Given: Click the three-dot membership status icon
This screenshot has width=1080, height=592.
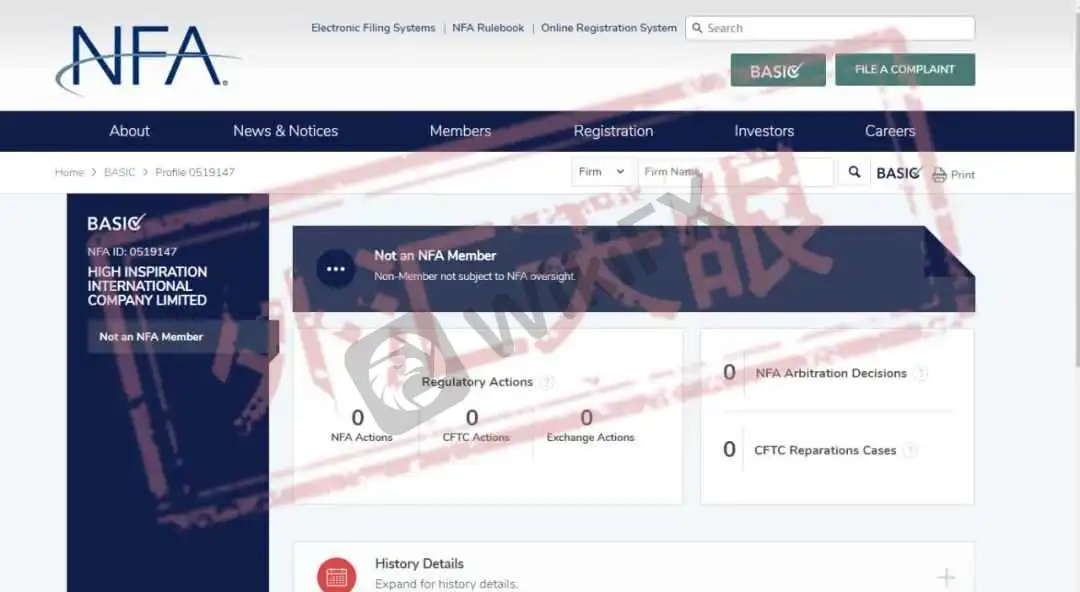Looking at the screenshot, I should 335,269.
